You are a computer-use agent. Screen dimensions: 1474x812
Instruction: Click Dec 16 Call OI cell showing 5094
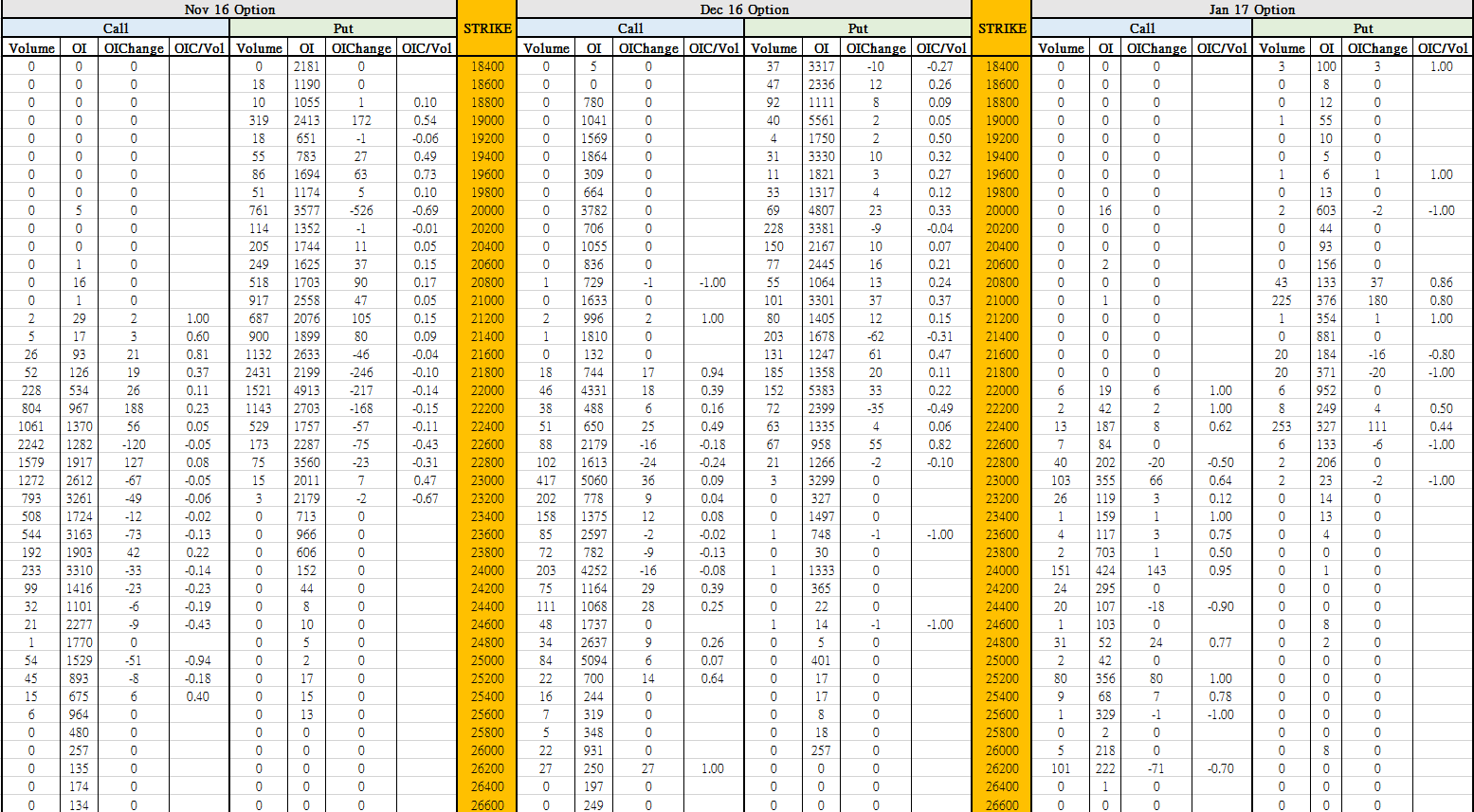point(593,660)
